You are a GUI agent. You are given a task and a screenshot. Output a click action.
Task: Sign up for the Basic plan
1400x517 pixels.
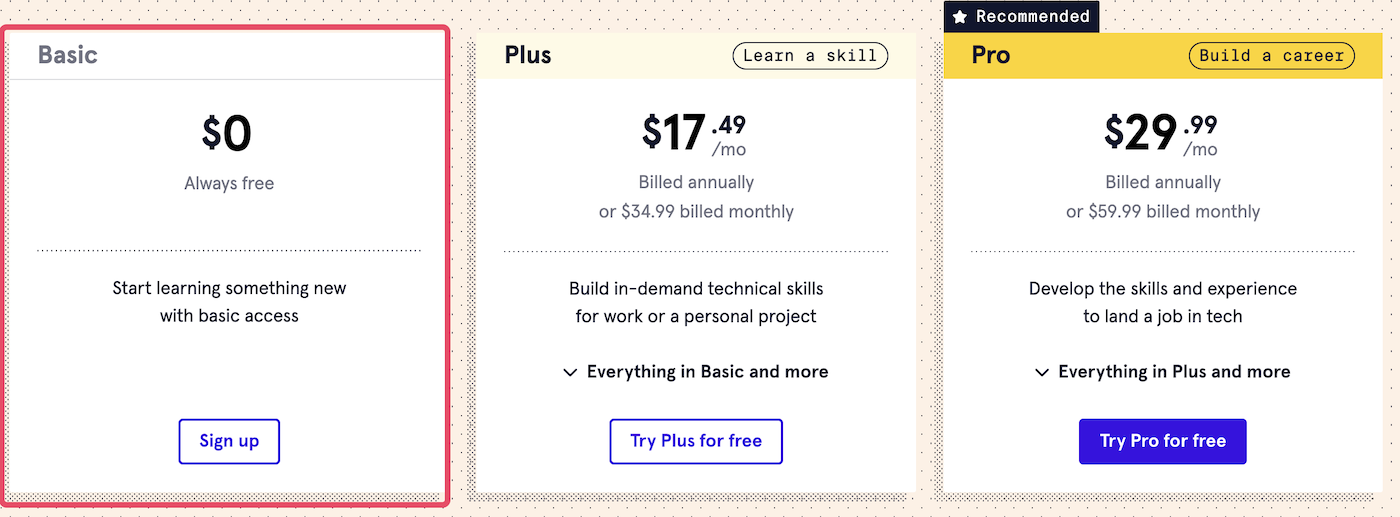tap(229, 441)
